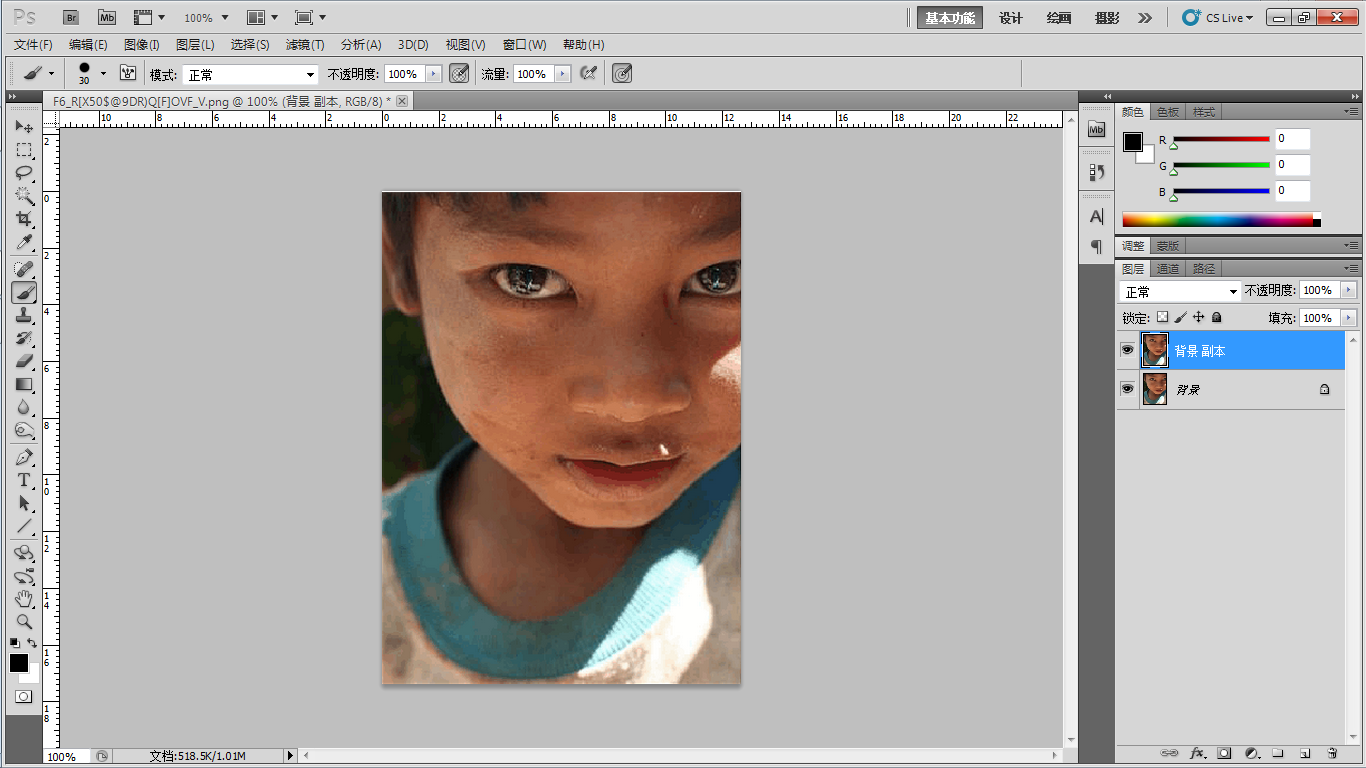1366x768 pixels.
Task: Open the layer blend mode 正常 dropdown
Action: point(1180,291)
